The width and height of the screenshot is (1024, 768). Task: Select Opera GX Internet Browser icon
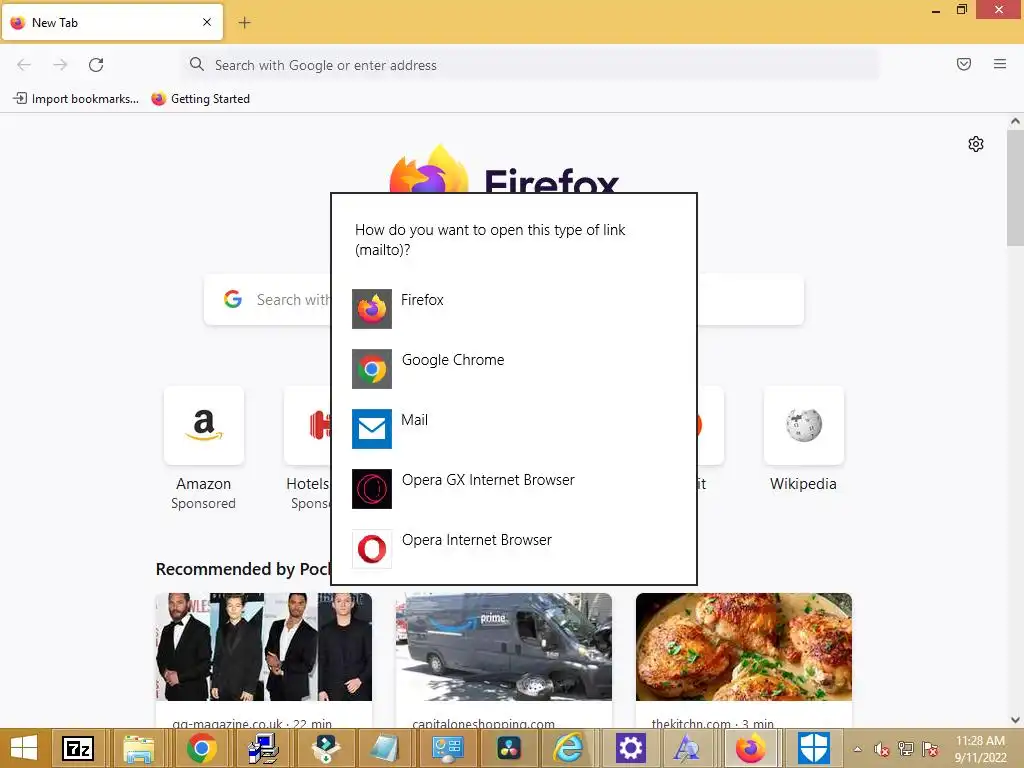click(372, 489)
